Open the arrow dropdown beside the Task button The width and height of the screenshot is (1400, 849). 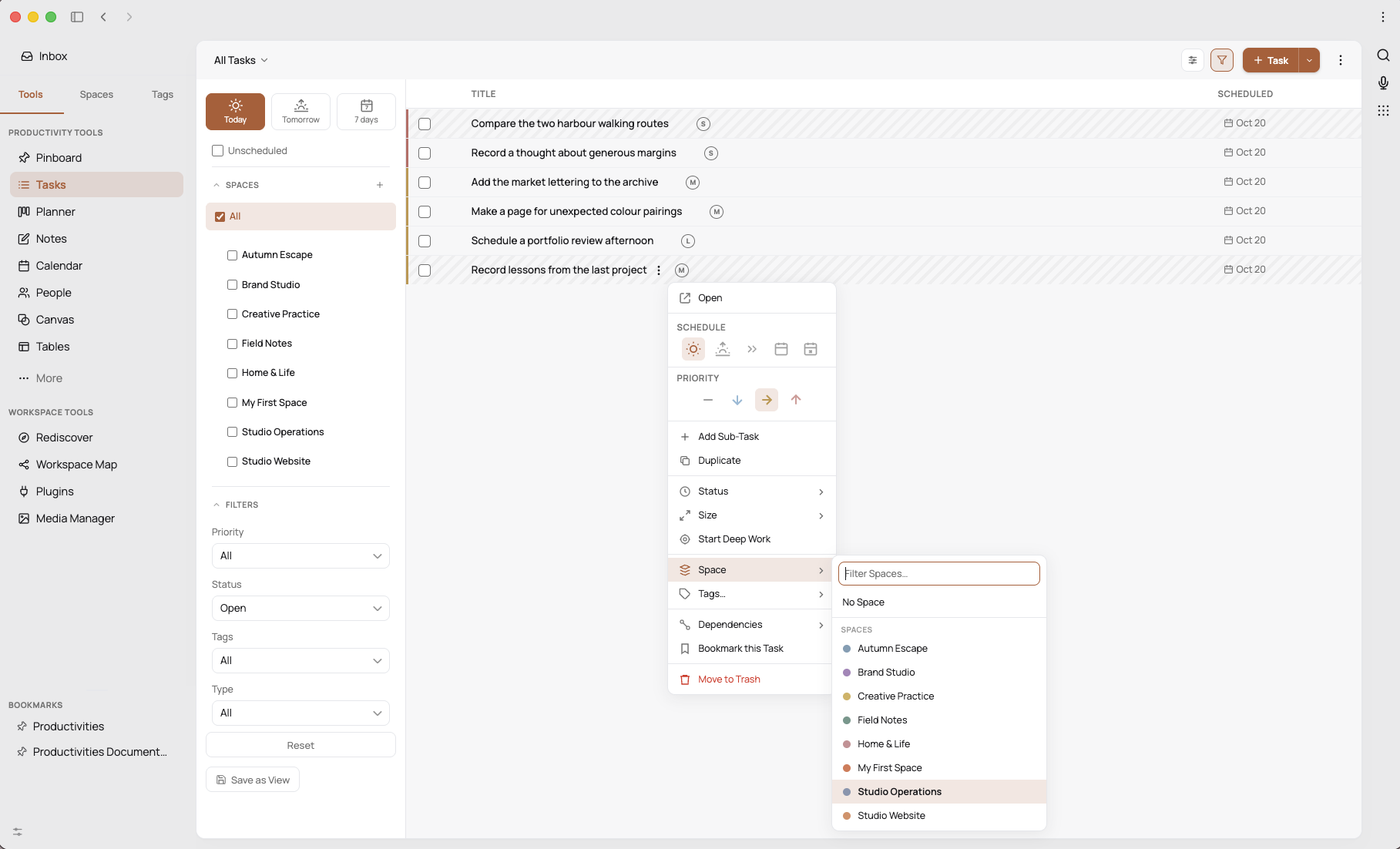tap(1309, 60)
